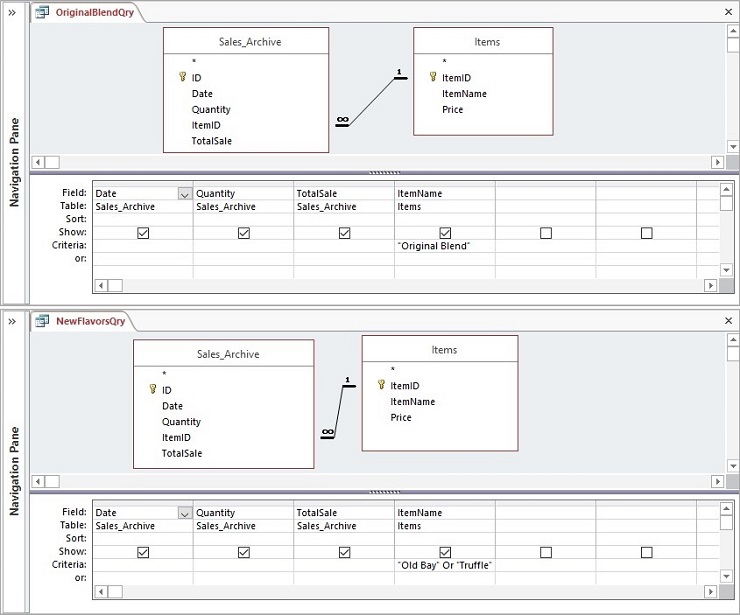This screenshot has width=740, height=615.
Task: Open Date field dropdown in OriginalBlendQry grid
Action: [184, 194]
